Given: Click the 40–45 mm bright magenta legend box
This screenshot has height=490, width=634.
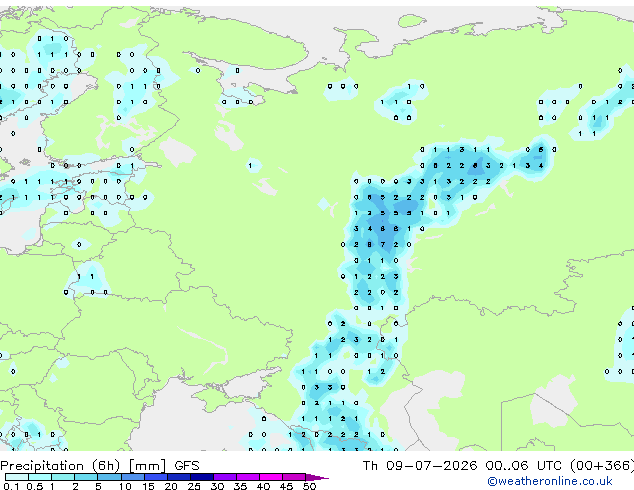Looking at the screenshot, I should pos(271,477).
